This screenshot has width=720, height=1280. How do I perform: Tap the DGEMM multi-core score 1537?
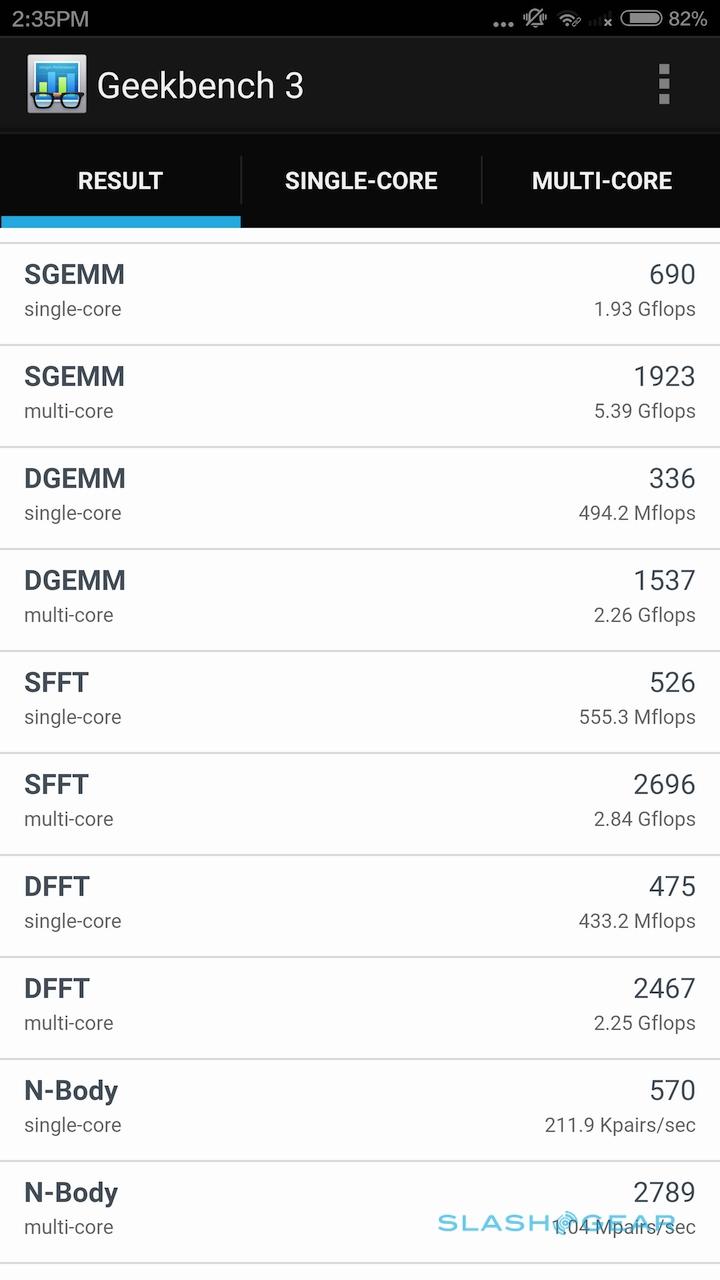664,581
